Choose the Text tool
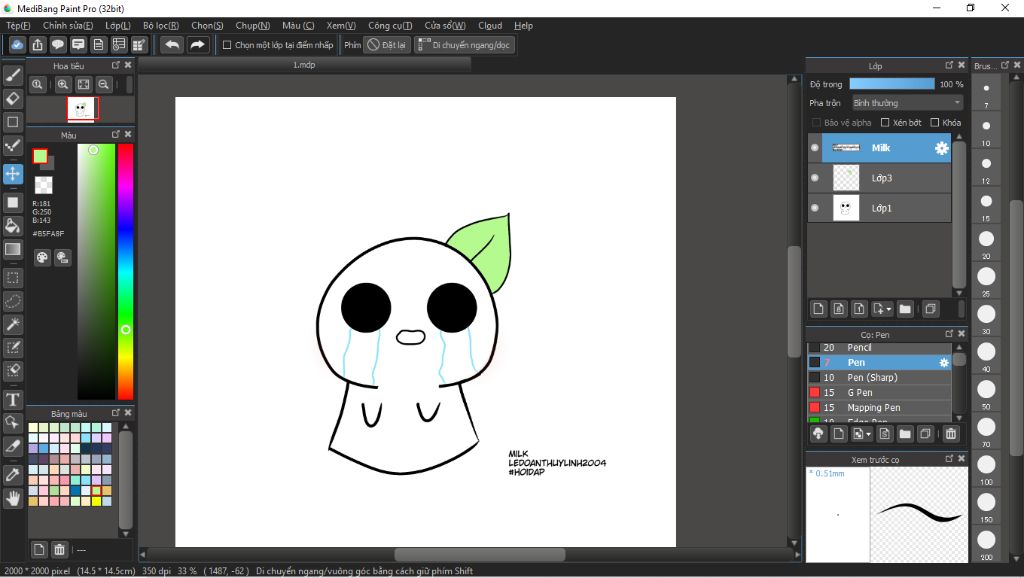Image resolution: width=1024 pixels, height=578 pixels. pos(13,399)
